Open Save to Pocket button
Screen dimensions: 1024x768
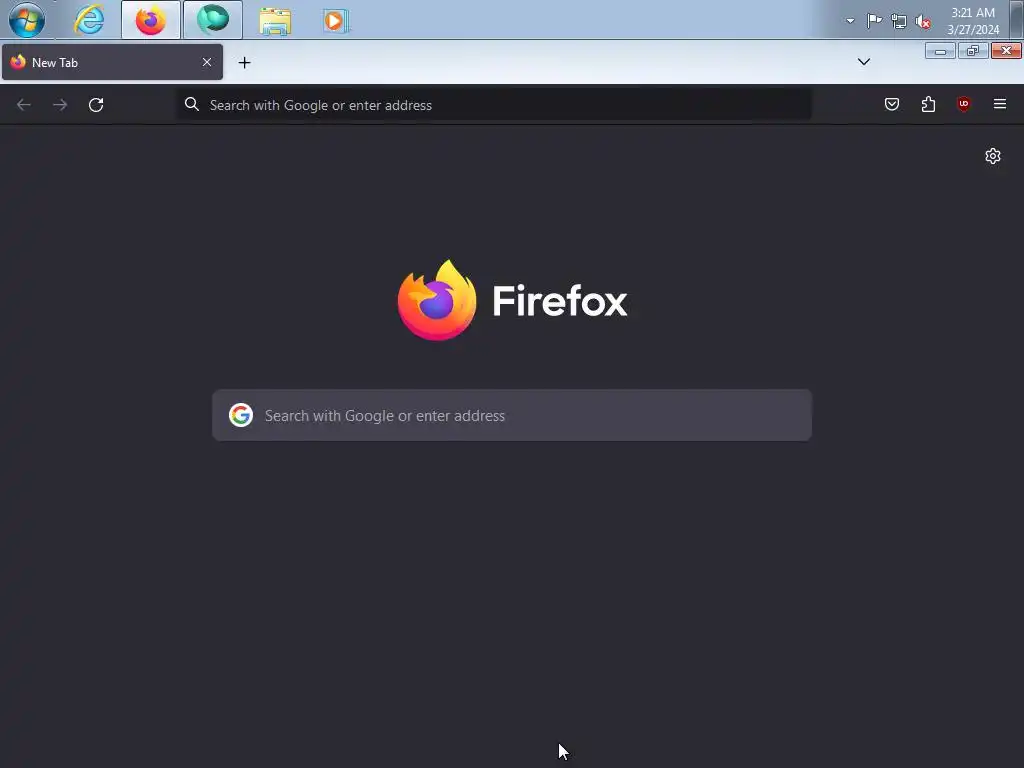click(892, 104)
